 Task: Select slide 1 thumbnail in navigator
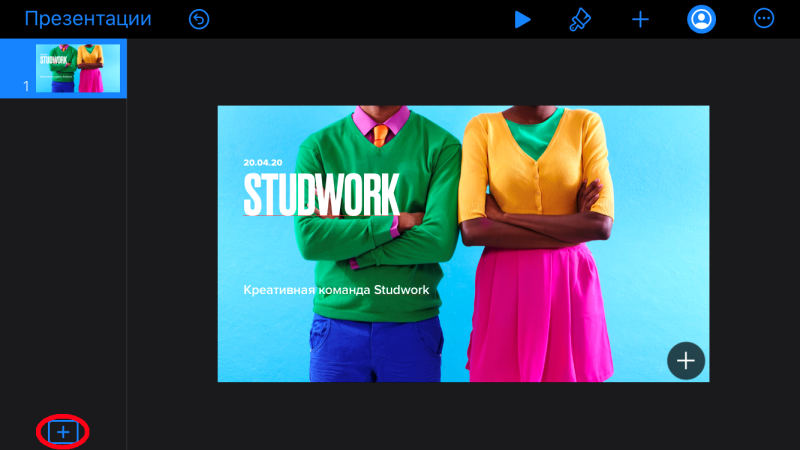tap(78, 68)
